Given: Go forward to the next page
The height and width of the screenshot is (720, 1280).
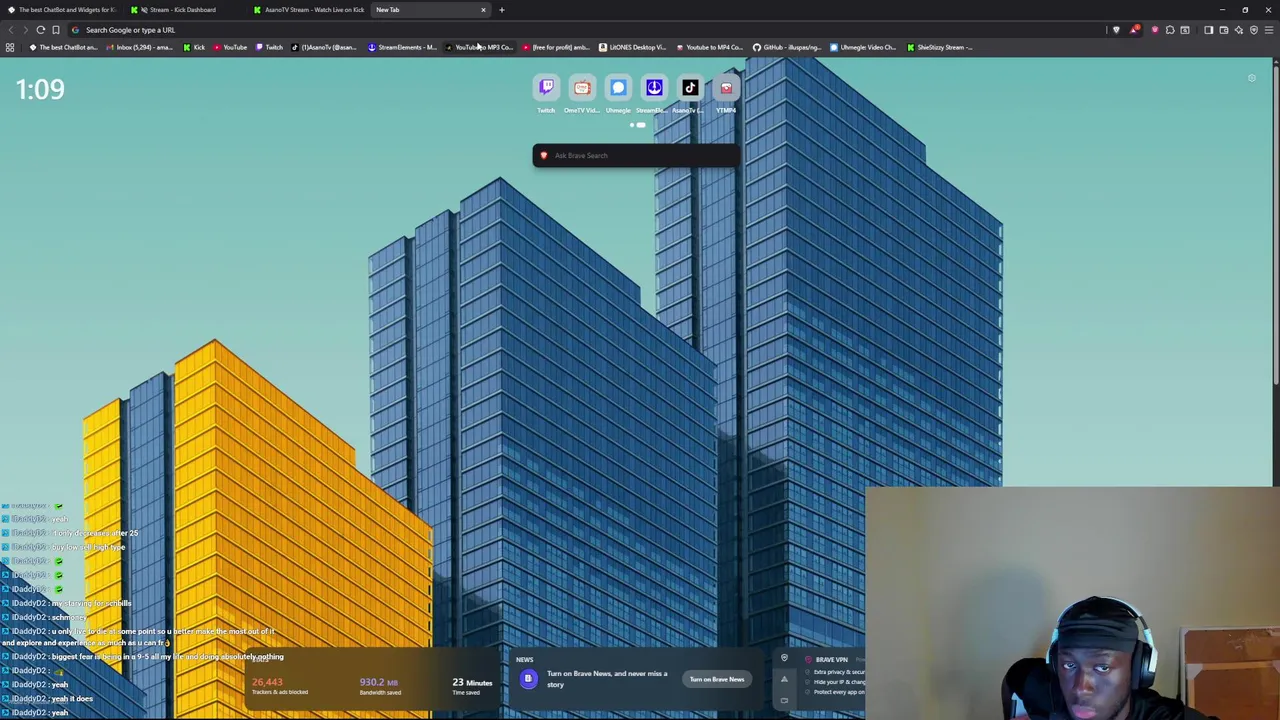Looking at the screenshot, I should (x=25, y=30).
